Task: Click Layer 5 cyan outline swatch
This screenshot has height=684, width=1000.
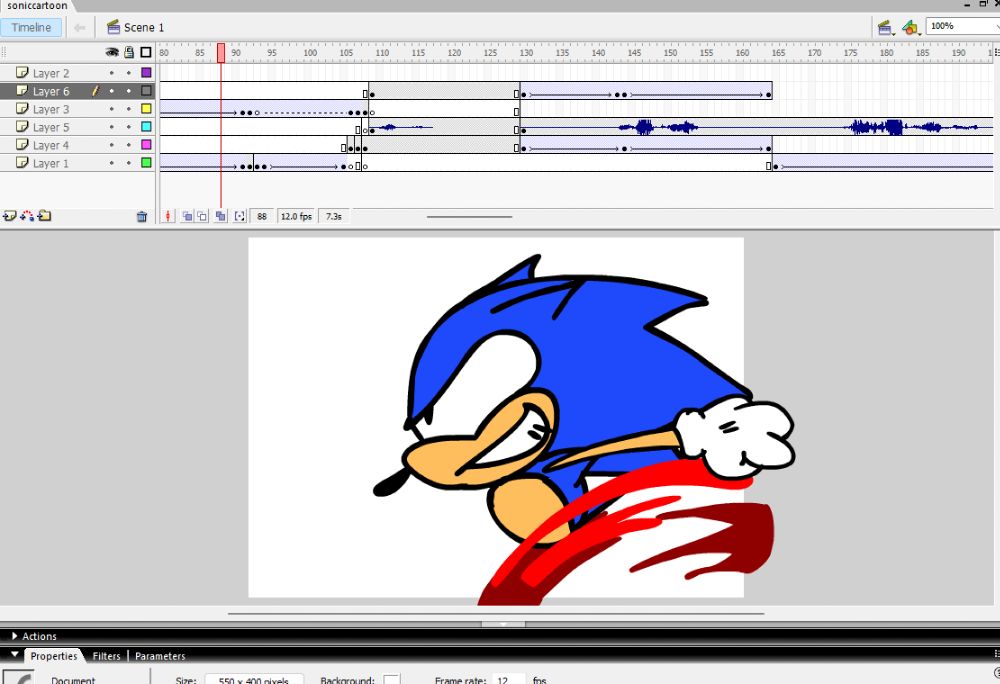Action: [146, 127]
